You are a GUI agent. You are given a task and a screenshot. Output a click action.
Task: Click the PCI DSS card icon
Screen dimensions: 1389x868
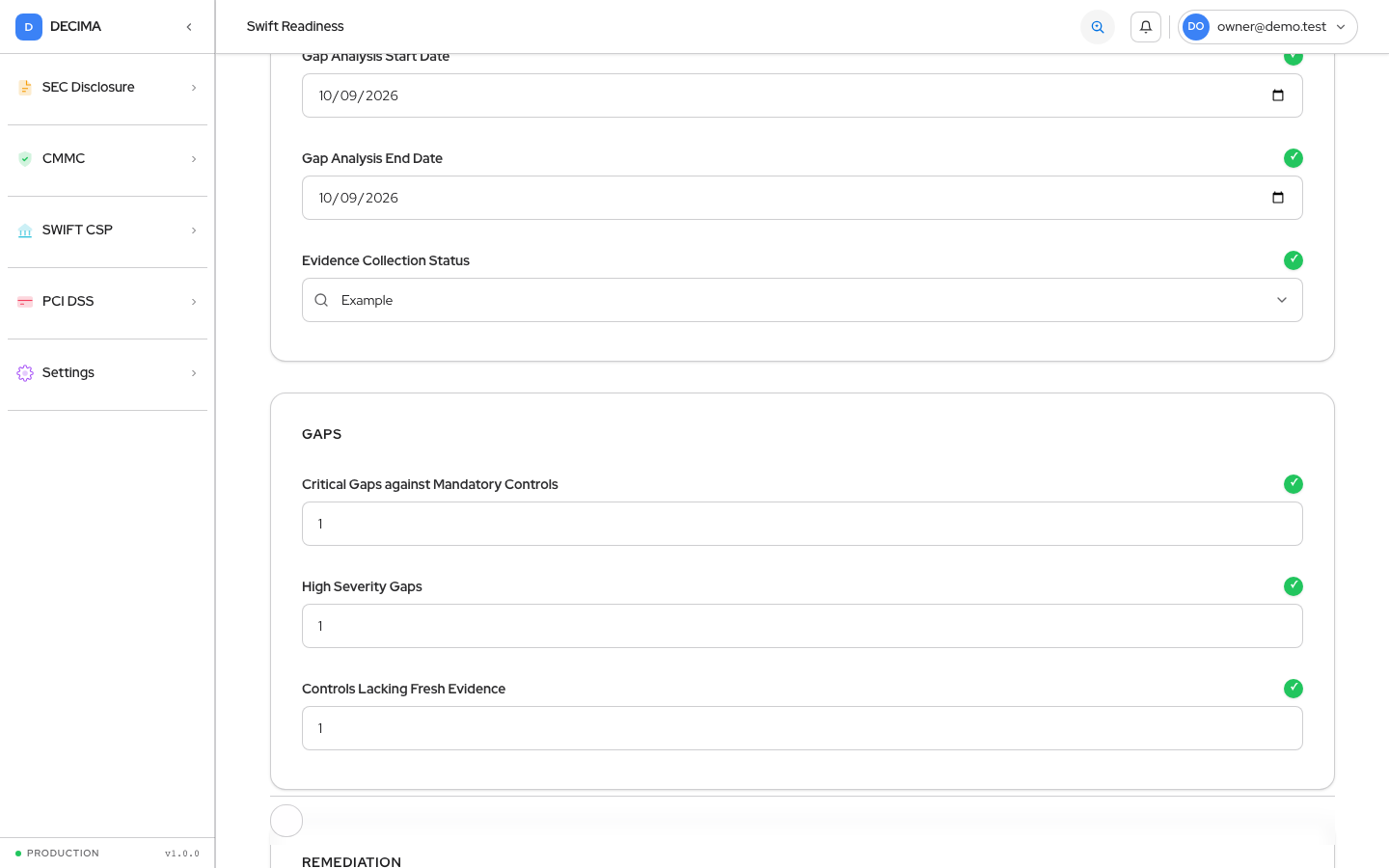coord(25,302)
